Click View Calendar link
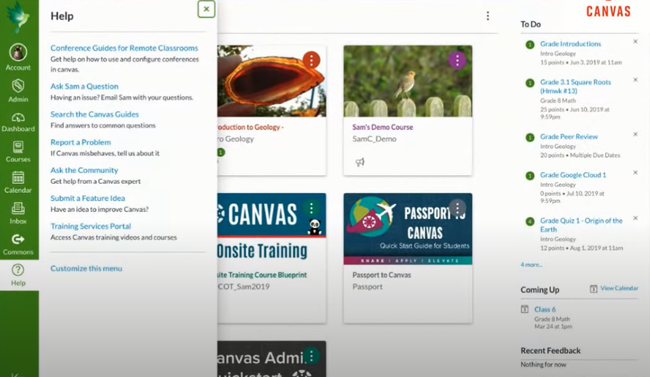The width and height of the screenshot is (650, 377). (x=619, y=288)
